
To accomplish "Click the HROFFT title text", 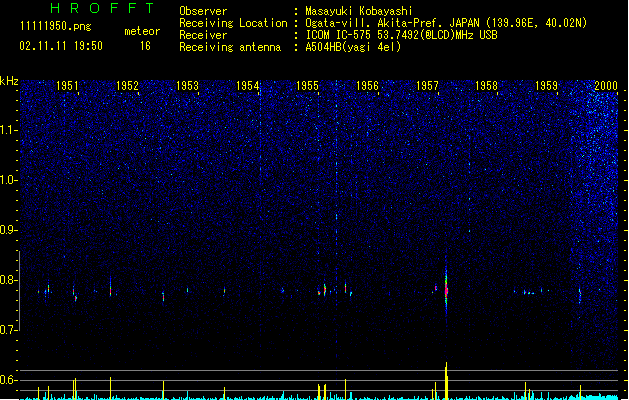I will pos(103,8).
